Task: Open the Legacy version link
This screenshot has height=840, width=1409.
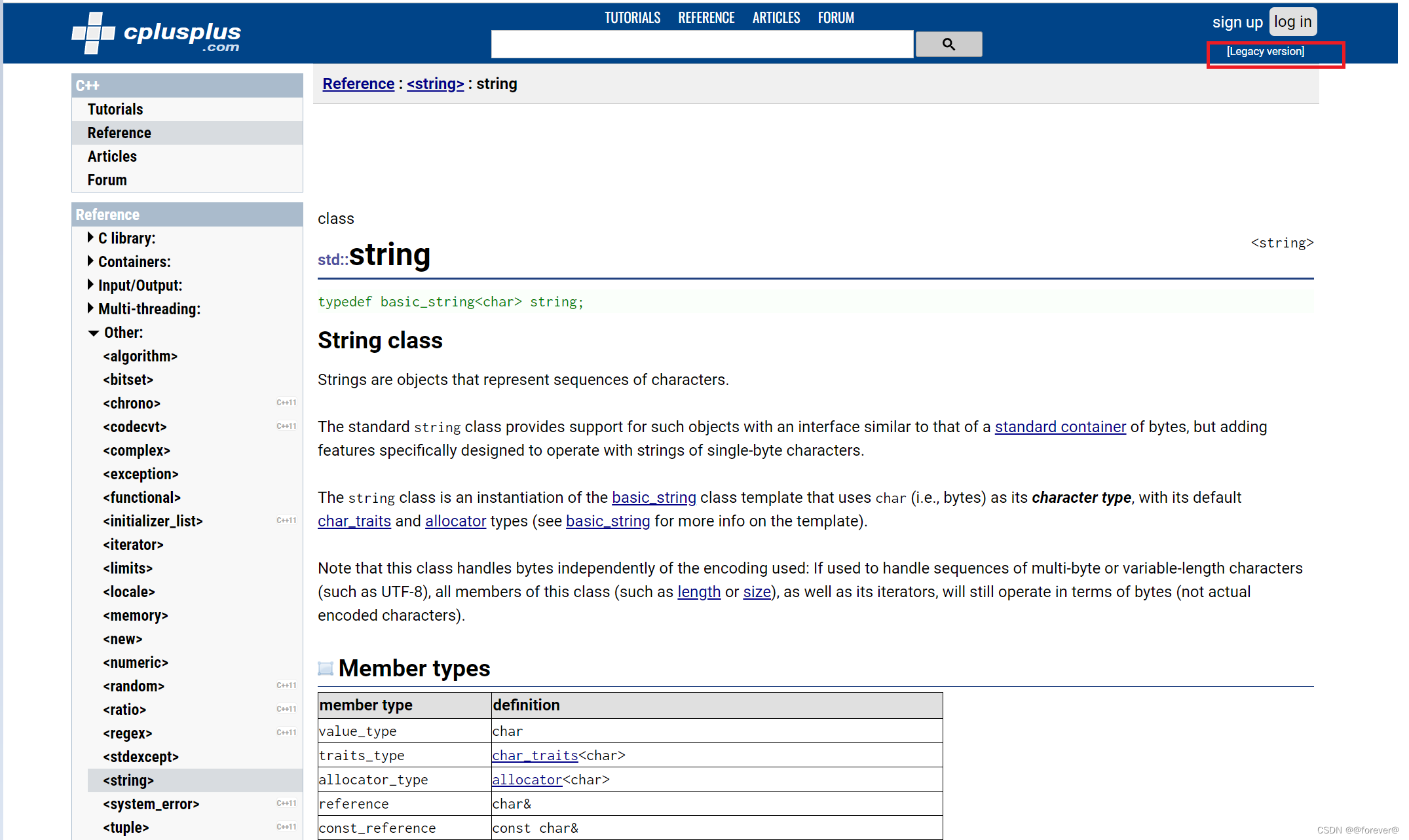Action: tap(1265, 51)
